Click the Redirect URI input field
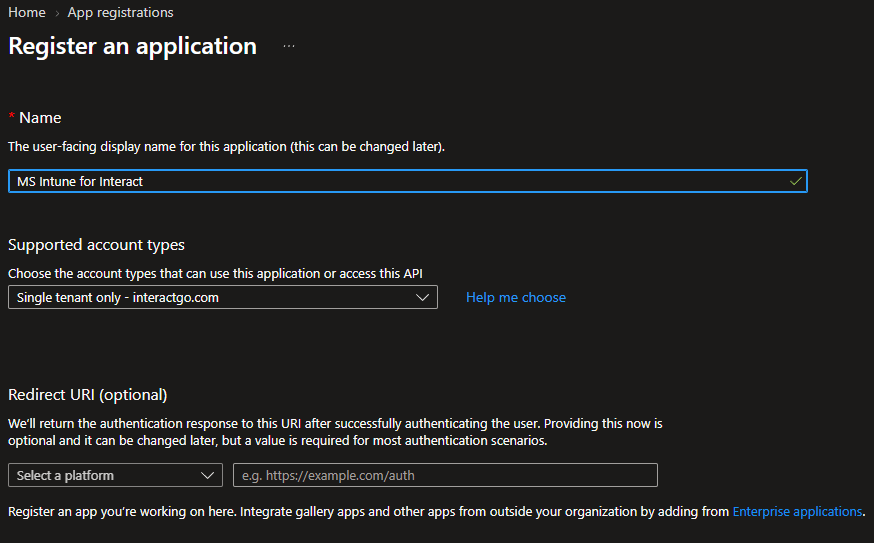Viewport: 874px width, 543px height. 445,475
